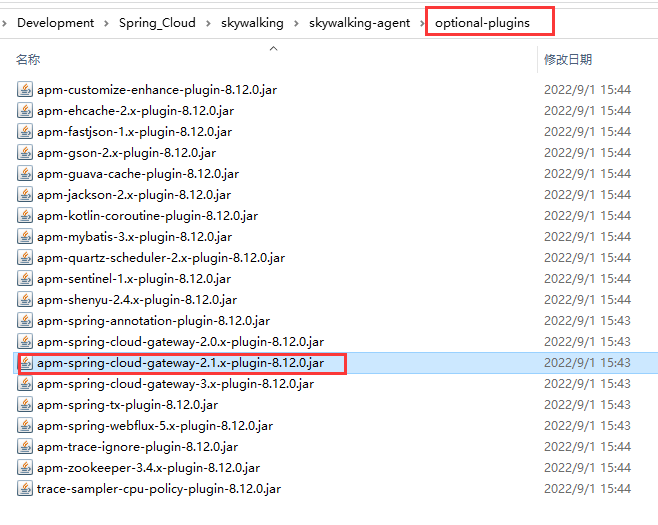Image resolution: width=658 pixels, height=525 pixels.
Task: Select file name apm-kotlin-coroutine-plugin-8.12.0.jar
Action: [147, 216]
